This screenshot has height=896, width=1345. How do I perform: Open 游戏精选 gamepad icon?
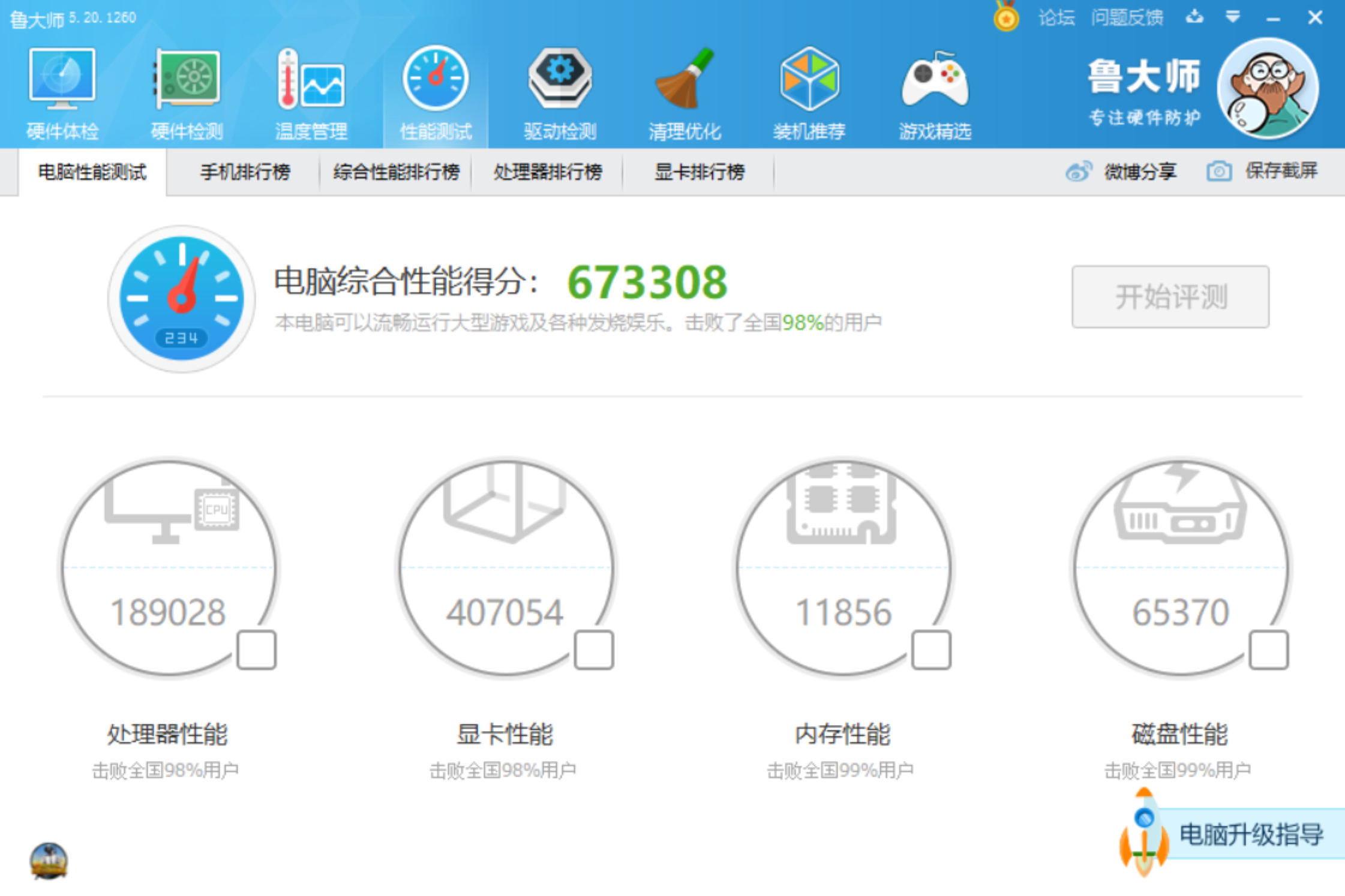[935, 79]
